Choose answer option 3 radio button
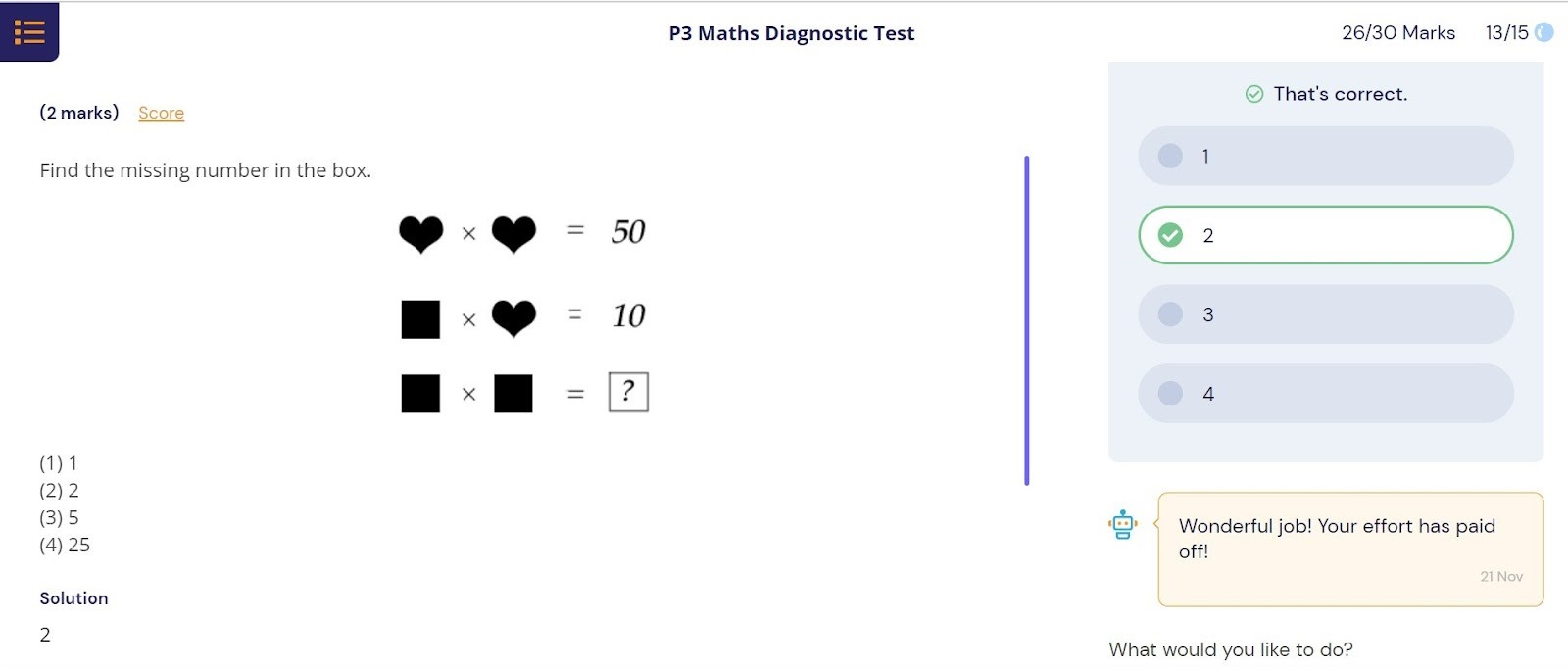 click(1170, 314)
